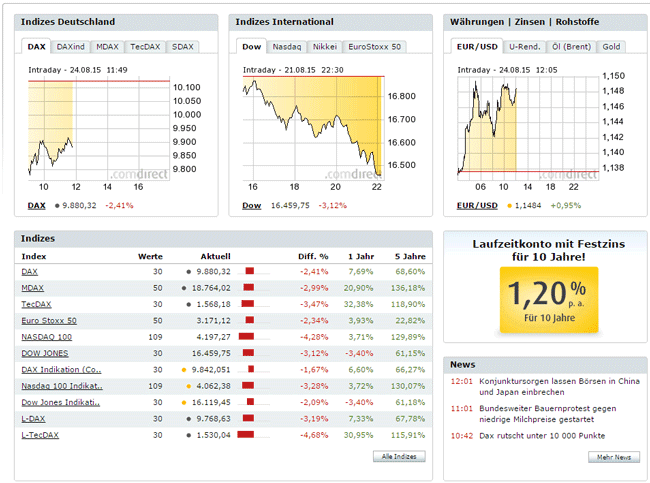650x483 pixels.
Task: Open the Euro Stoxx 50 index link
Action: point(49,320)
